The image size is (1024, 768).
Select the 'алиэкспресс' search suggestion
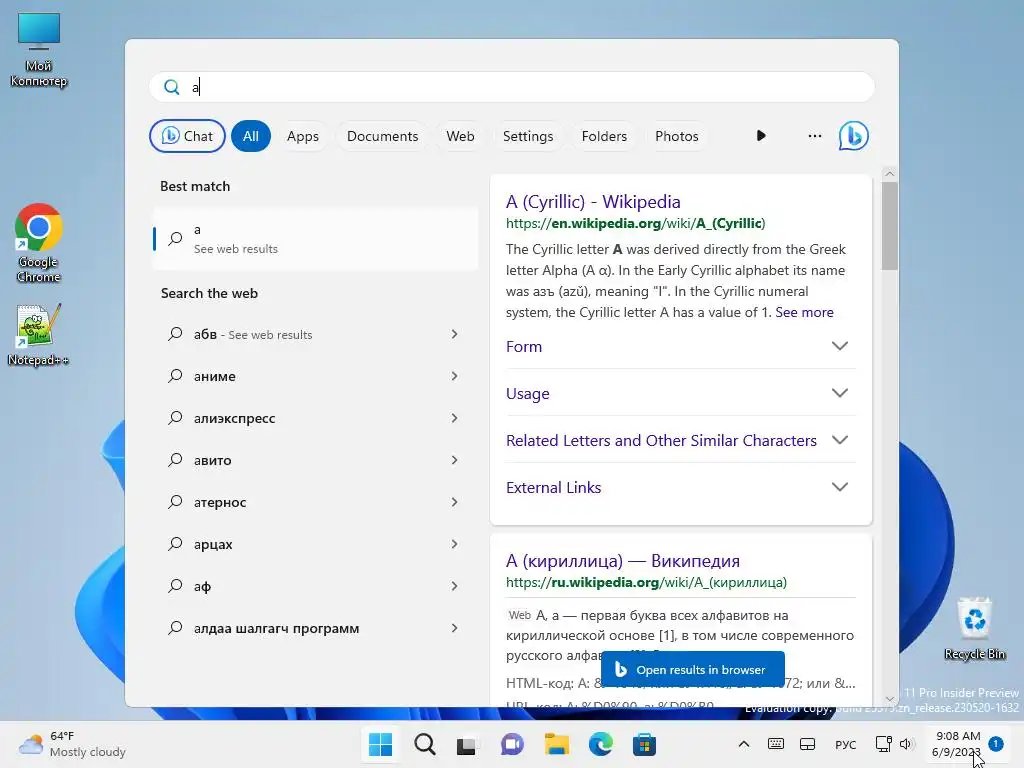pos(315,418)
